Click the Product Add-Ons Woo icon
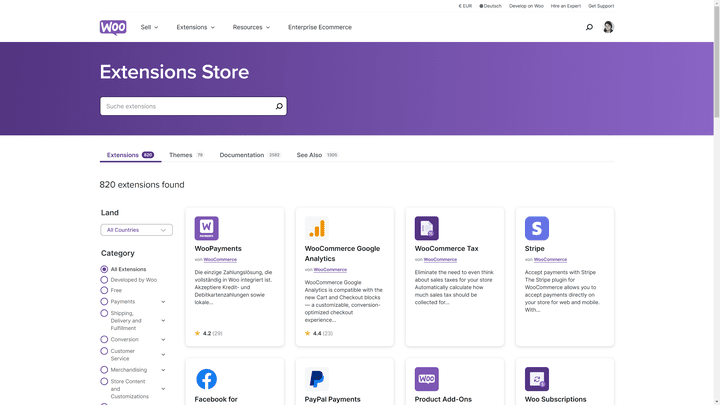This screenshot has width=720, height=405. (427, 379)
